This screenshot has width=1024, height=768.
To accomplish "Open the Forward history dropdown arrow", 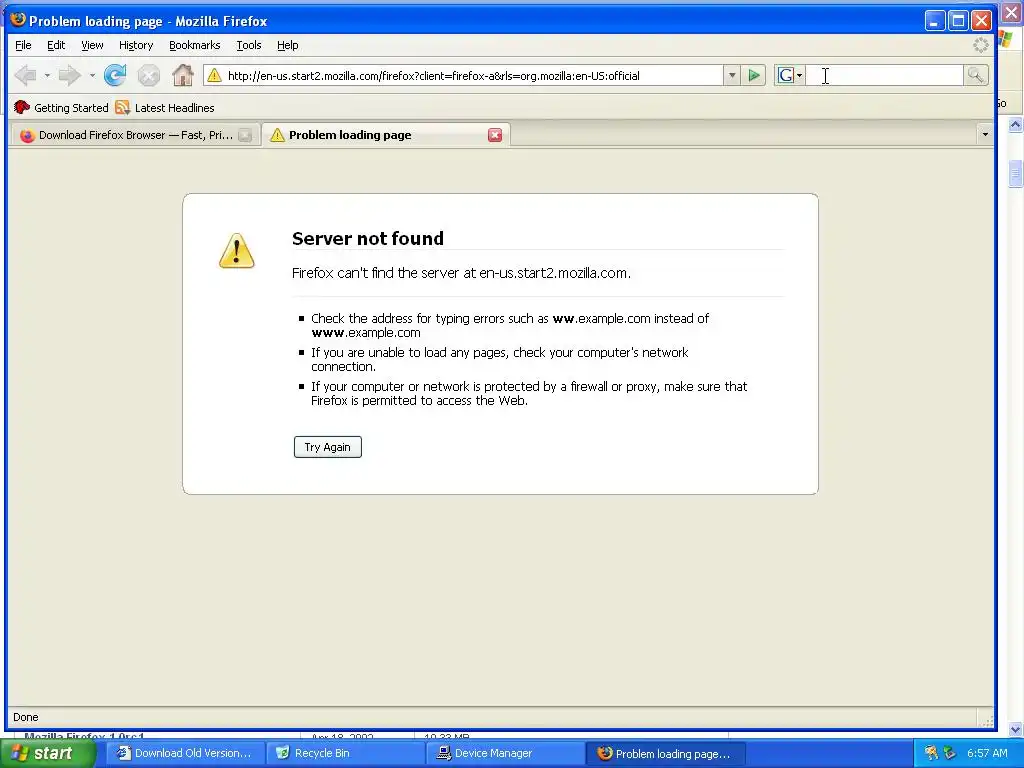I will point(92,76).
